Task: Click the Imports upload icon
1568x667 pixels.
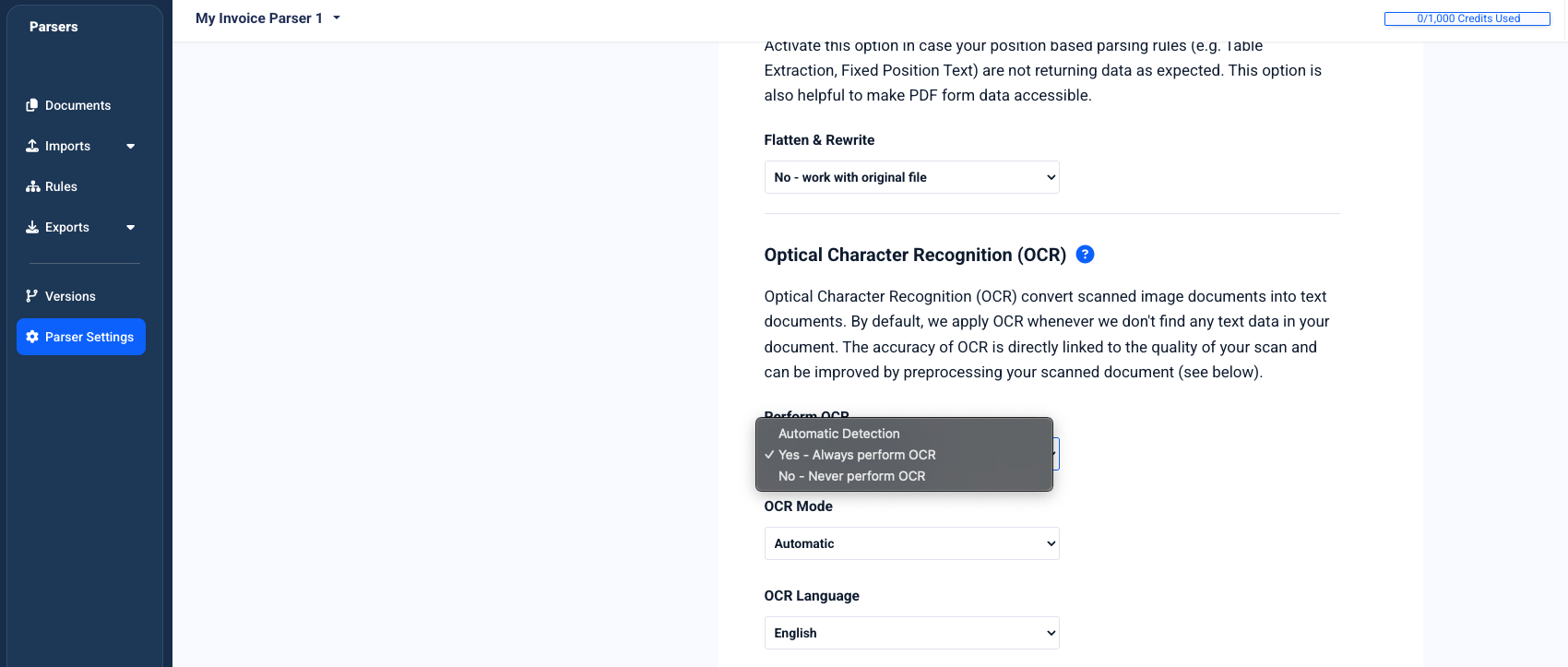Action: (x=32, y=146)
